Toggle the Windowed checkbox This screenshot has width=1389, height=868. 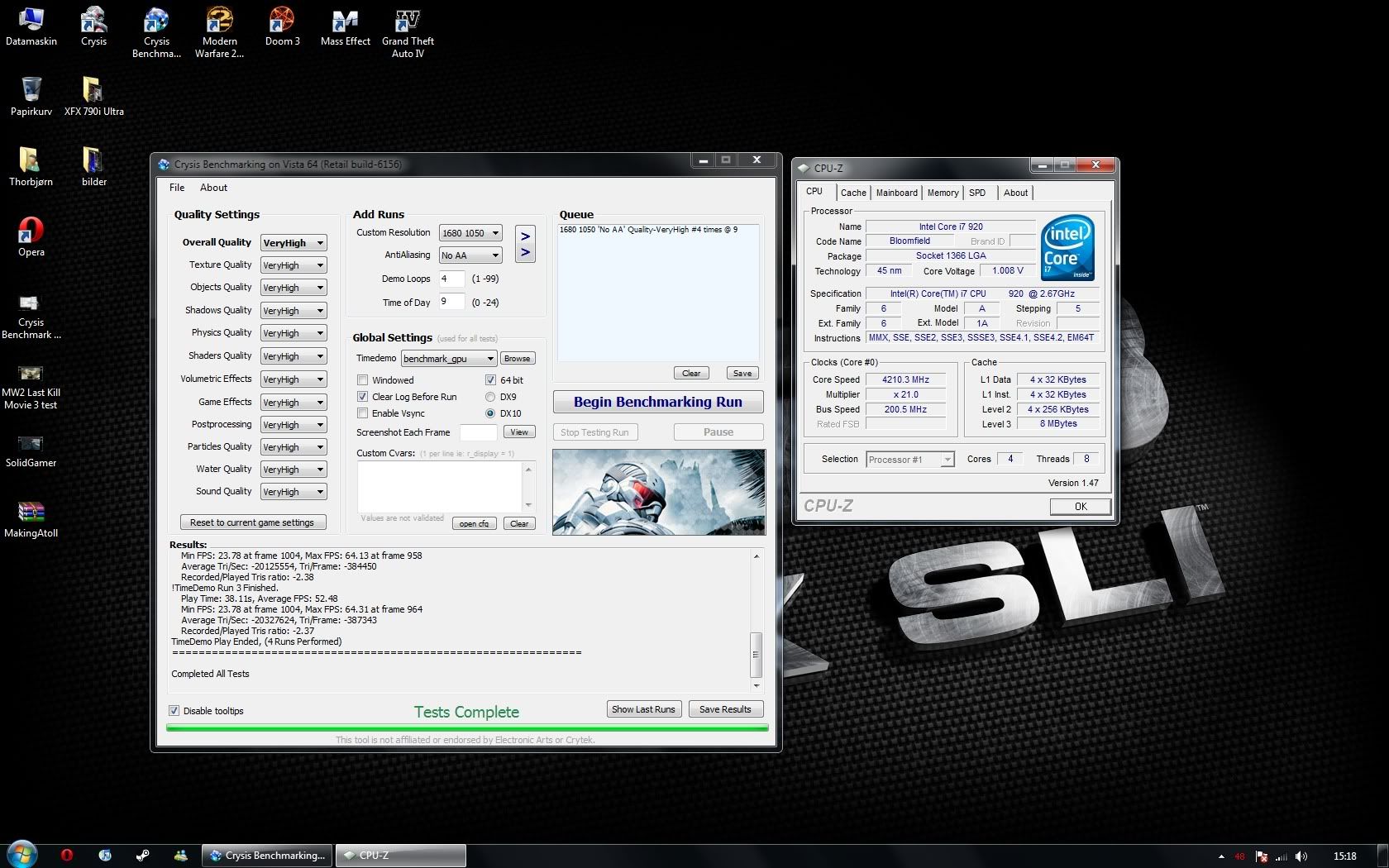point(362,380)
